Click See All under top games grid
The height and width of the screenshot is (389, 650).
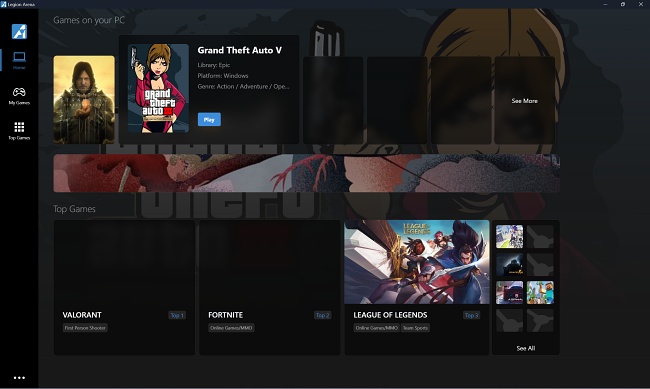pyautogui.click(x=526, y=348)
